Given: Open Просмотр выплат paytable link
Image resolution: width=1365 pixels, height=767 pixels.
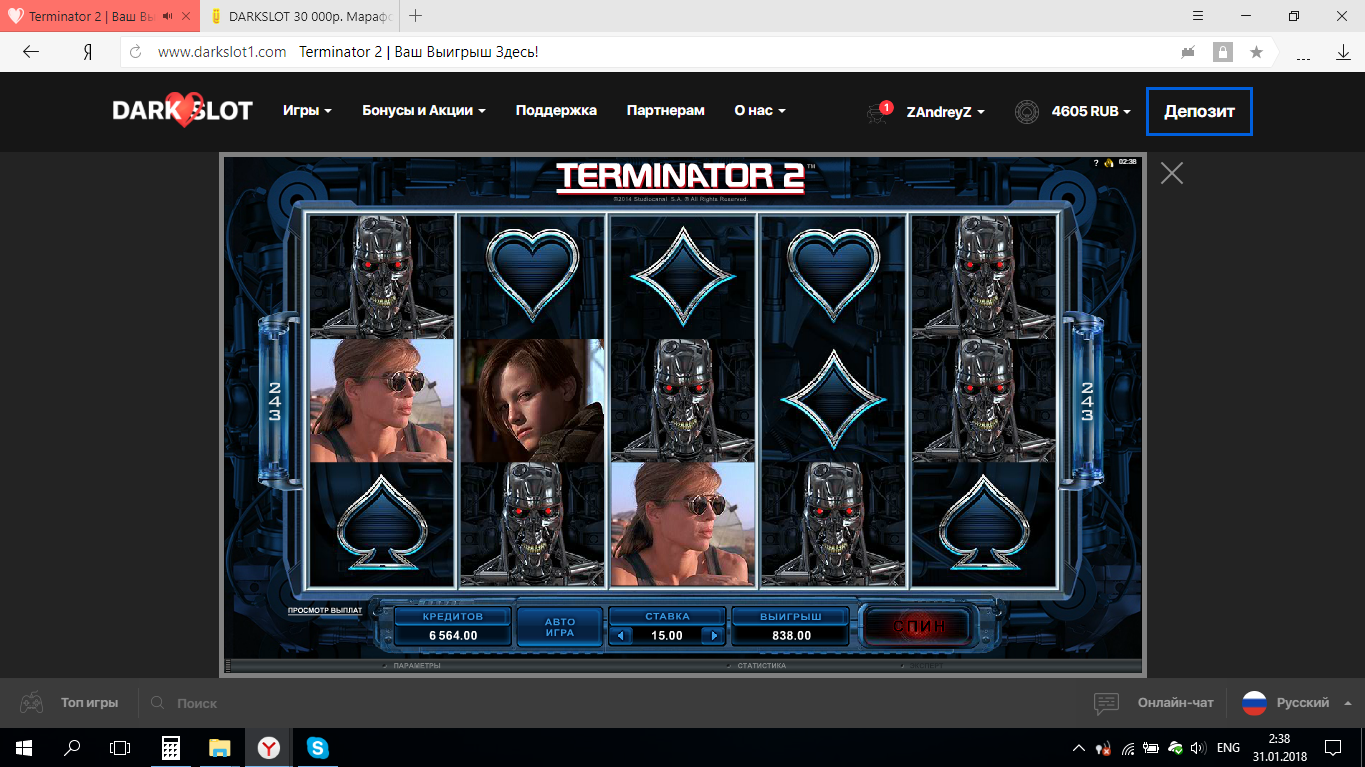Looking at the screenshot, I should (325, 609).
